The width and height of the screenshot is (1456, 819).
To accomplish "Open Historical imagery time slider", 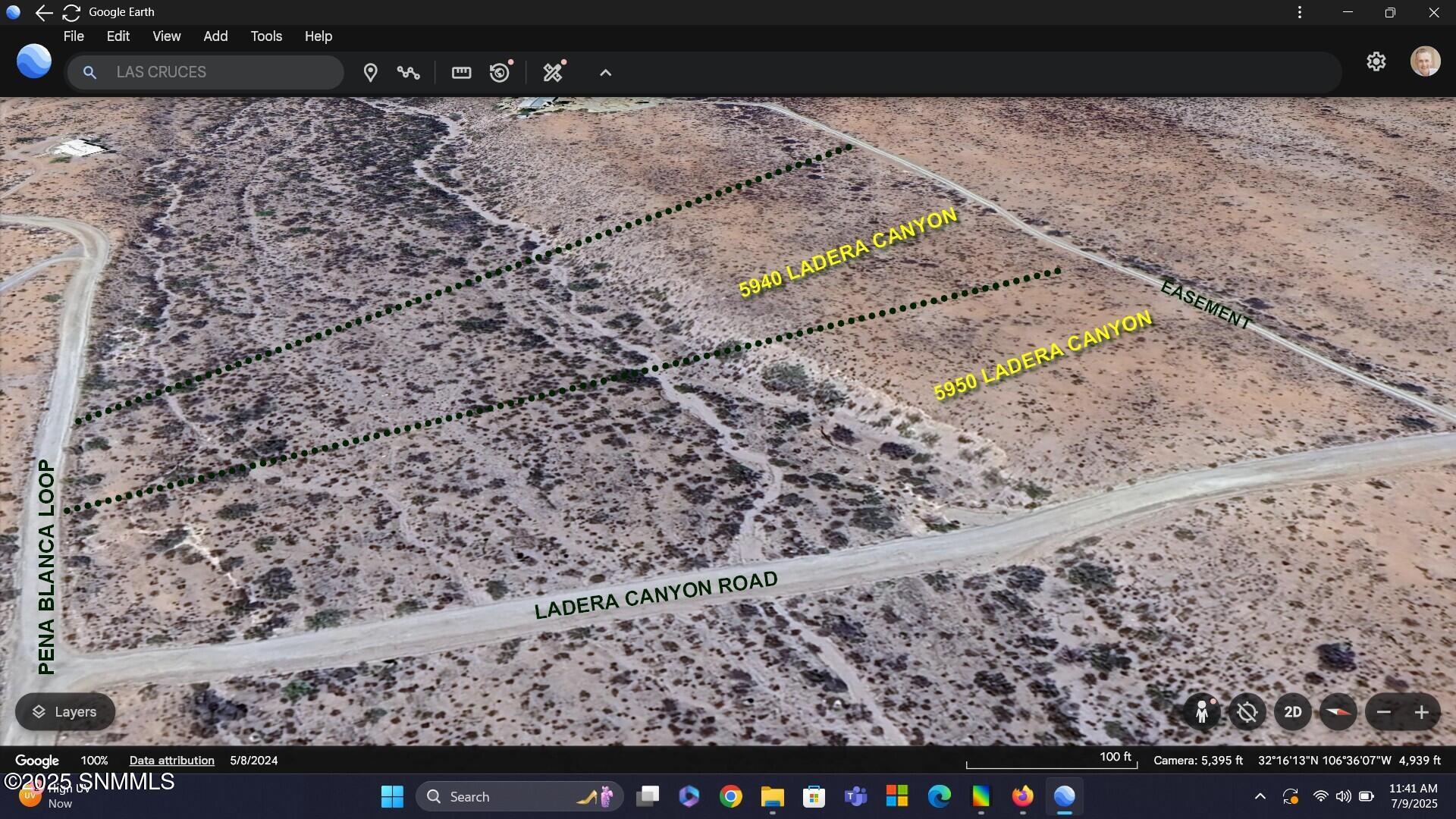I will click(x=498, y=72).
